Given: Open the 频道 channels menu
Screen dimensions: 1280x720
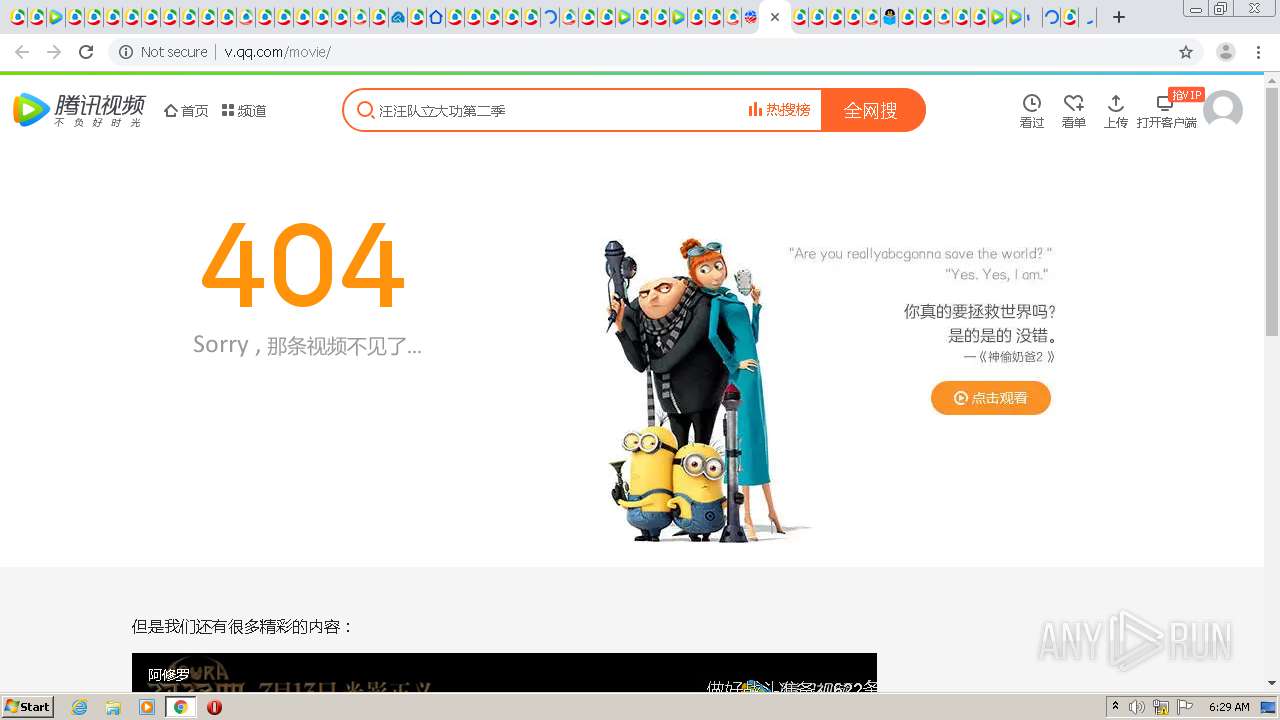Looking at the screenshot, I should point(244,111).
